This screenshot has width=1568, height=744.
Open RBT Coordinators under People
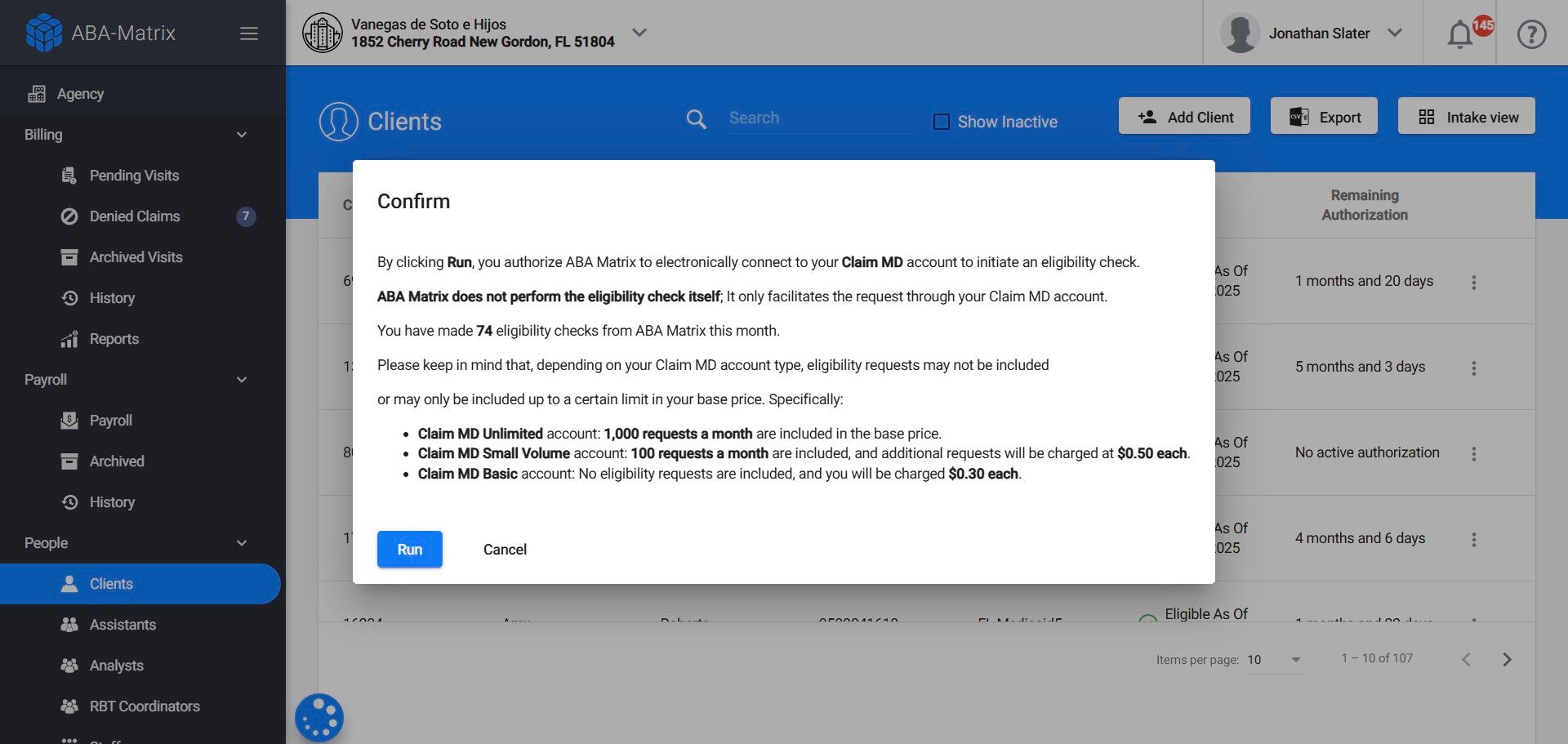pos(145,706)
